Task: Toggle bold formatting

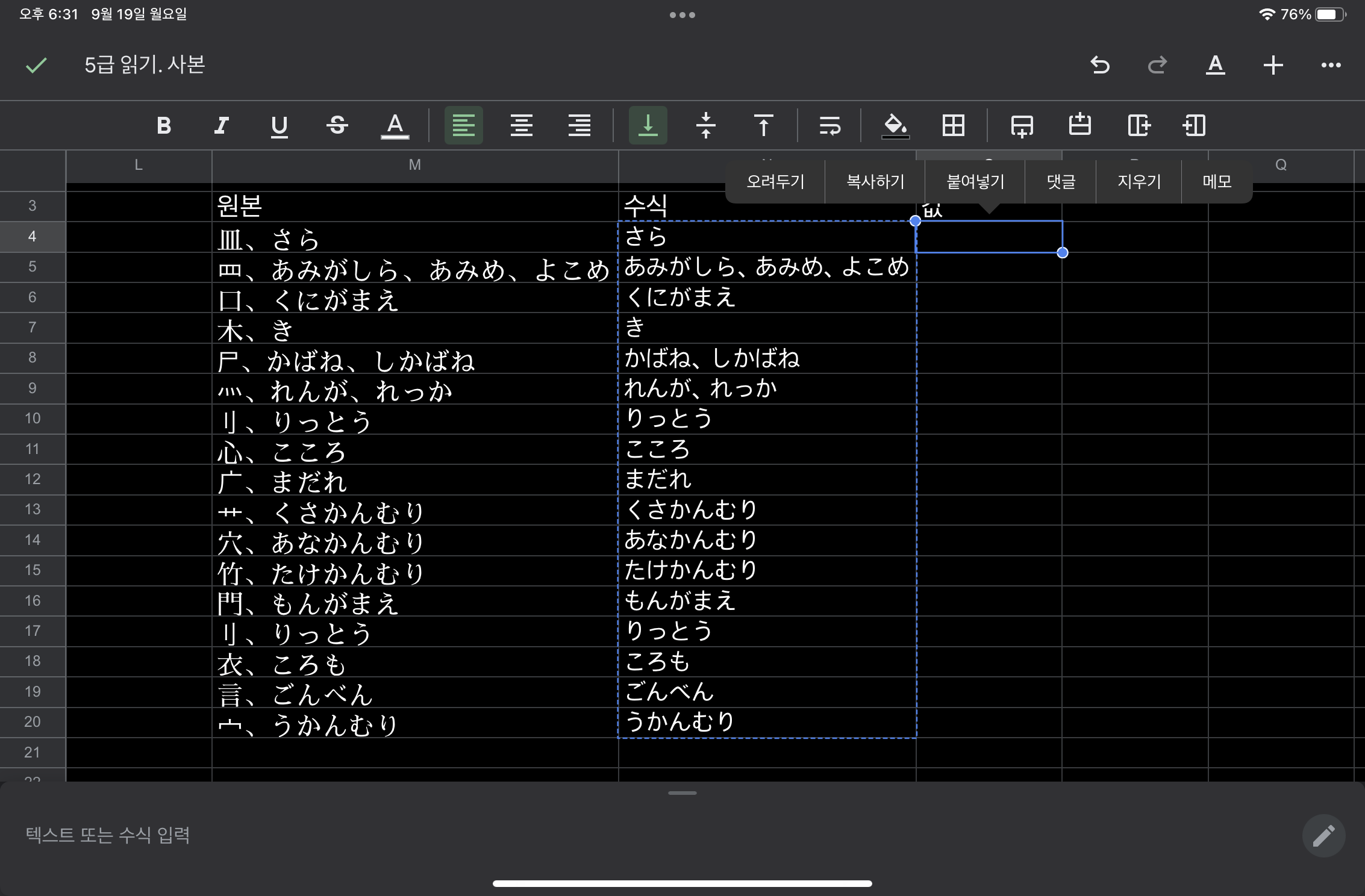Action: point(163,126)
